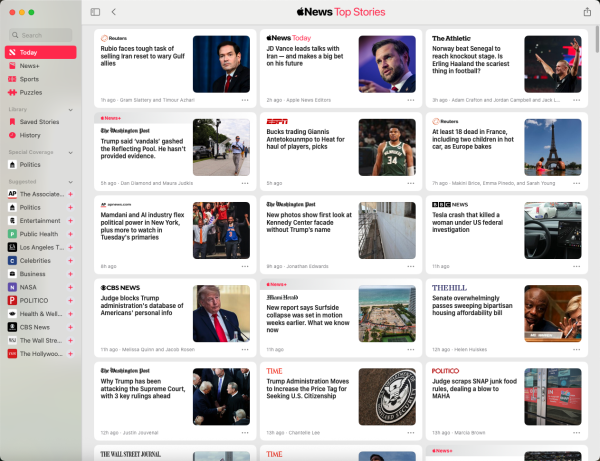Collapse the Library section chevron

(70, 110)
